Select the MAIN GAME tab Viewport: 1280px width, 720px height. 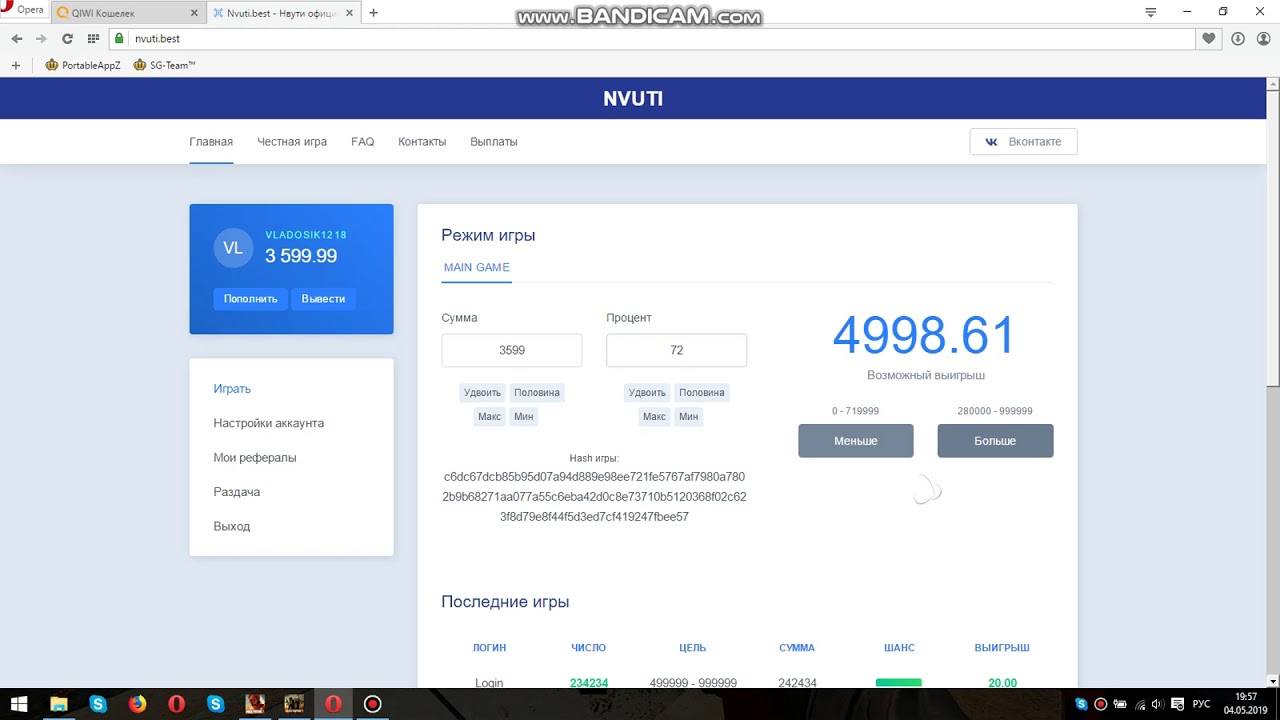click(477, 268)
